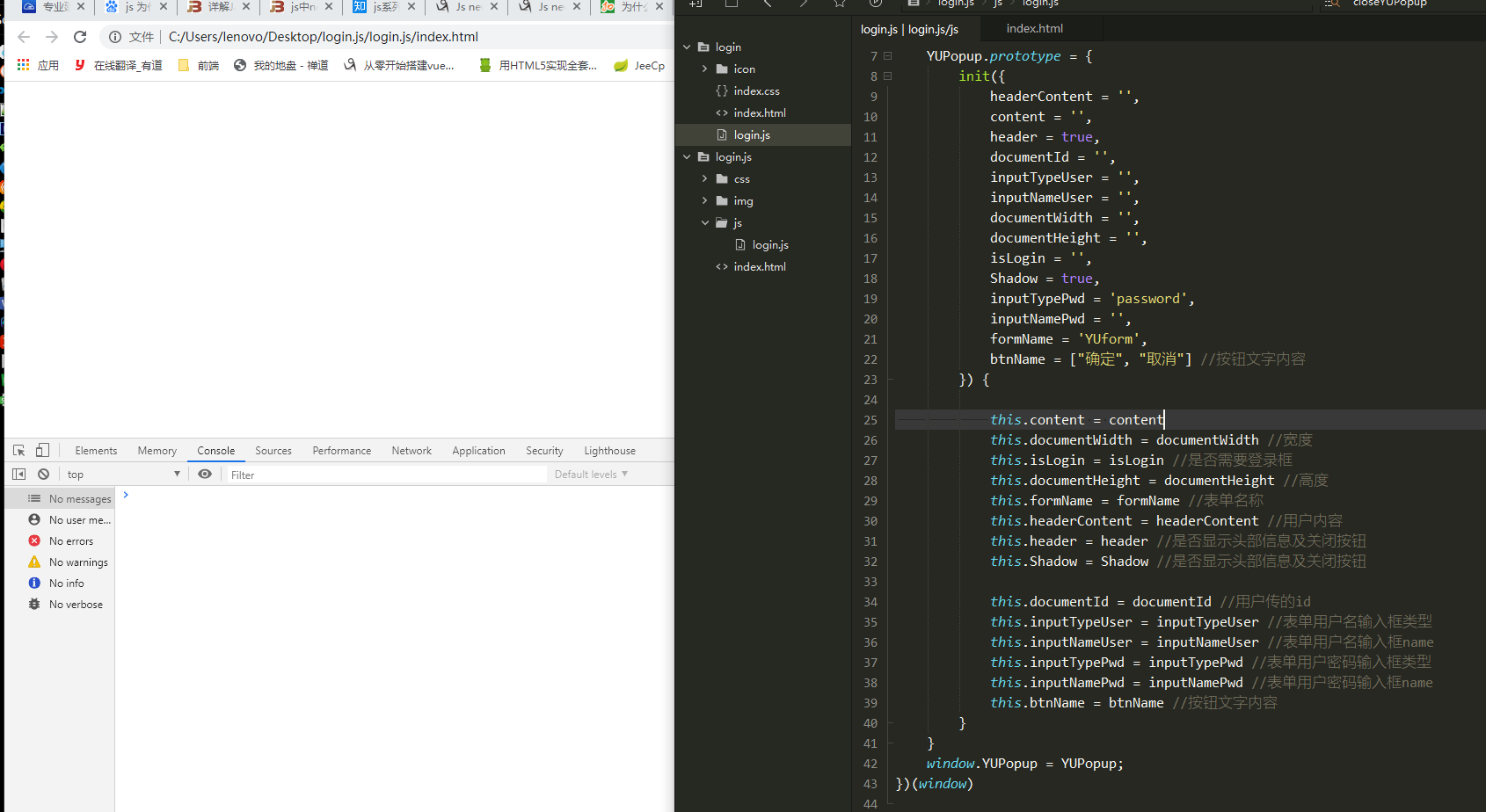The image size is (1486, 812).
Task: Select 'No user me...' filter row
Action: coord(60,519)
